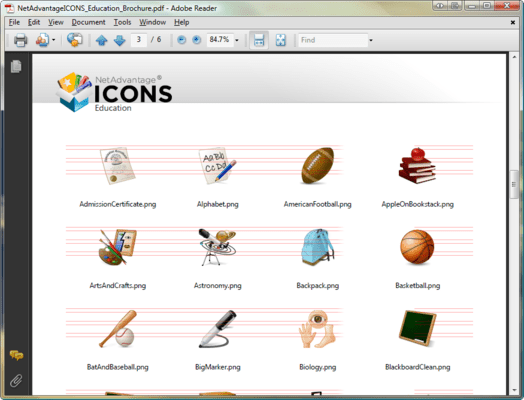Click the arts and crafts palette image
This screenshot has width=524, height=400.
click(x=117, y=247)
